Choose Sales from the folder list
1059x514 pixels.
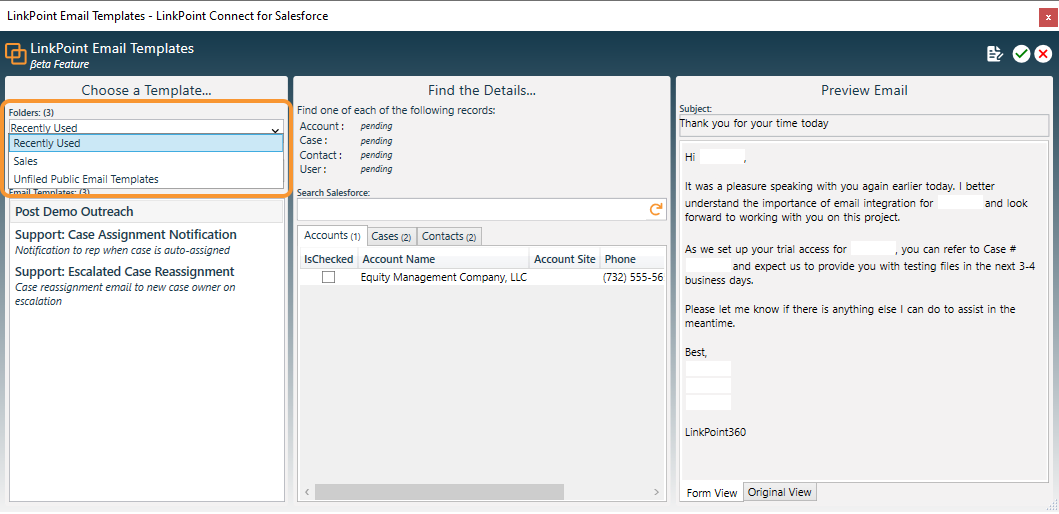click(x=26, y=161)
